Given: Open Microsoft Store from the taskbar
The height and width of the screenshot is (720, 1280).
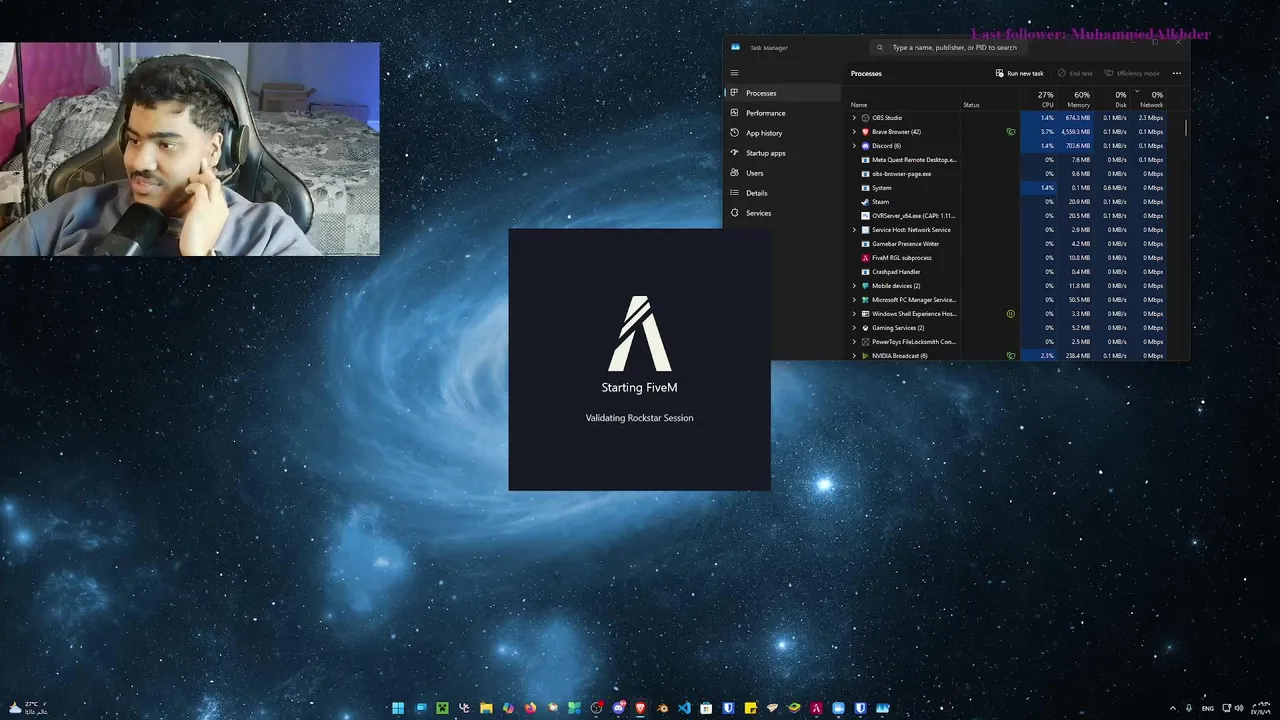Looking at the screenshot, I should coord(706,708).
